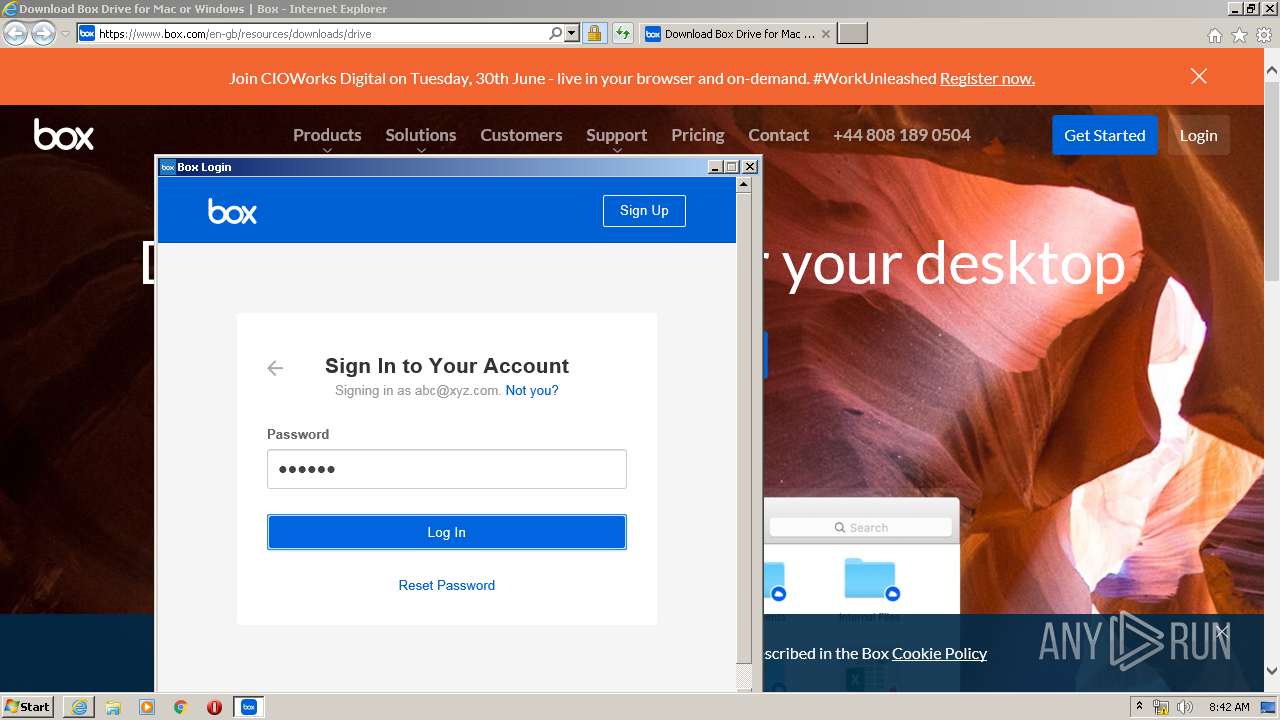The height and width of the screenshot is (720, 1280).
Task: Click browser page scrollbar down arrow
Action: point(1272,670)
